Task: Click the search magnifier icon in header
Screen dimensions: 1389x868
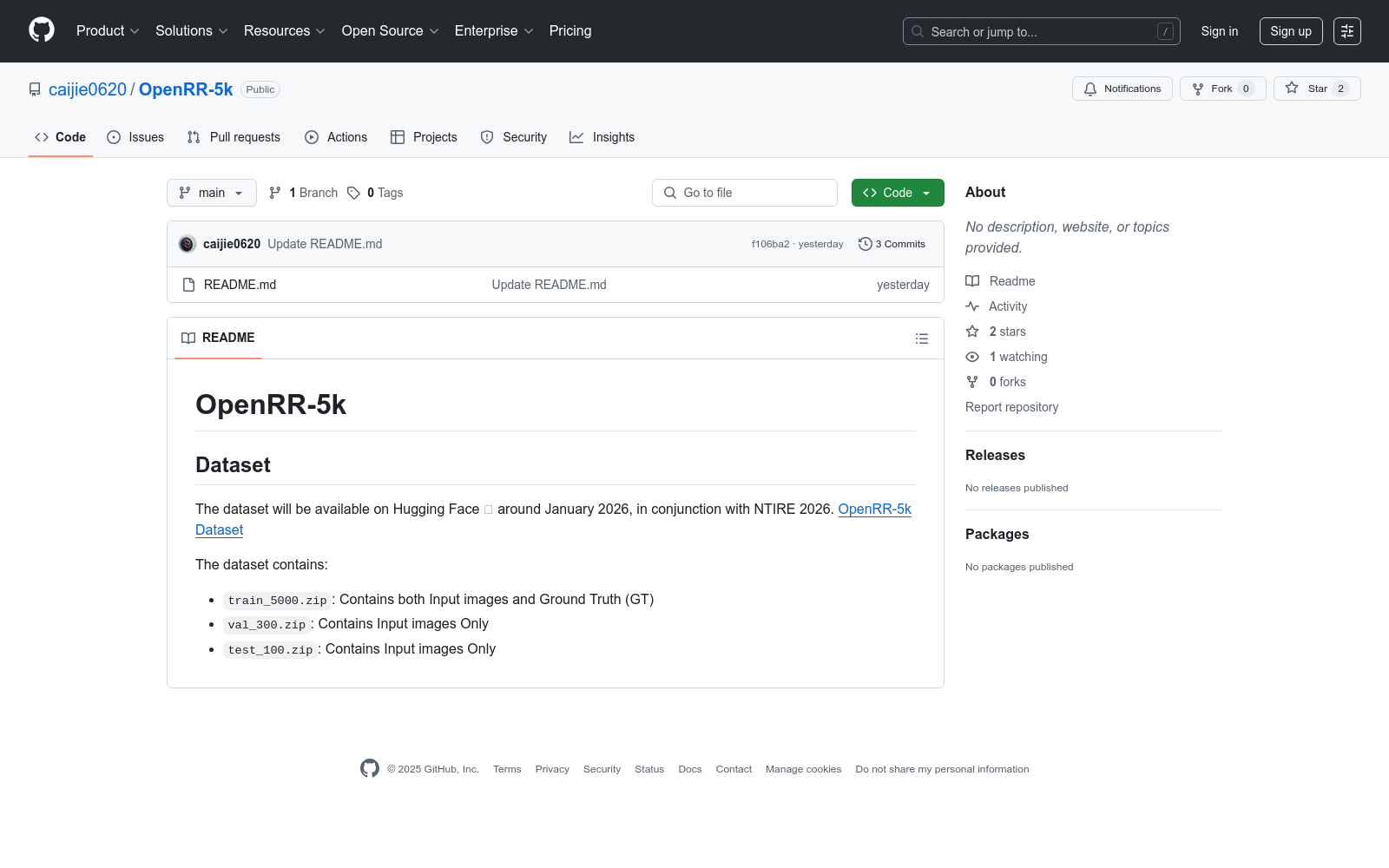Action: [x=918, y=31]
